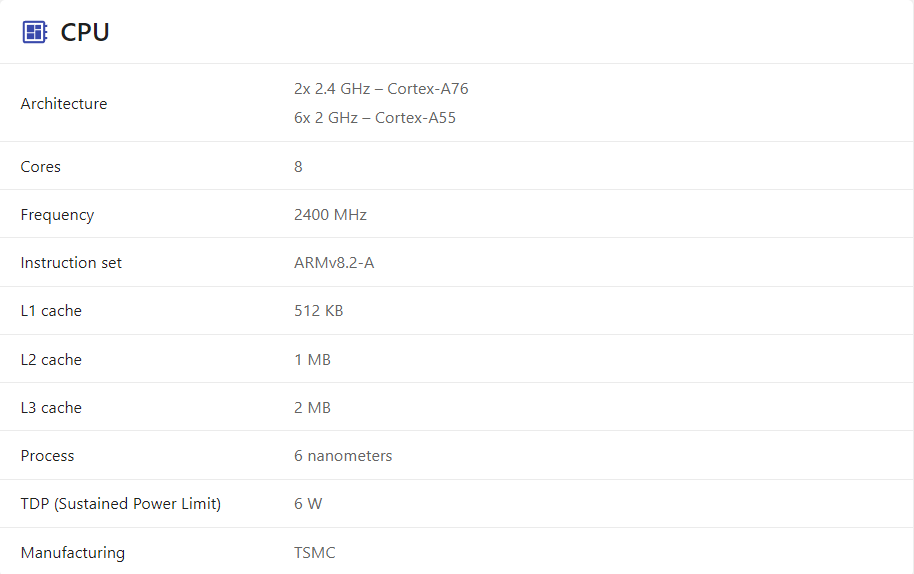Click the 6 nanometers value

343,456
